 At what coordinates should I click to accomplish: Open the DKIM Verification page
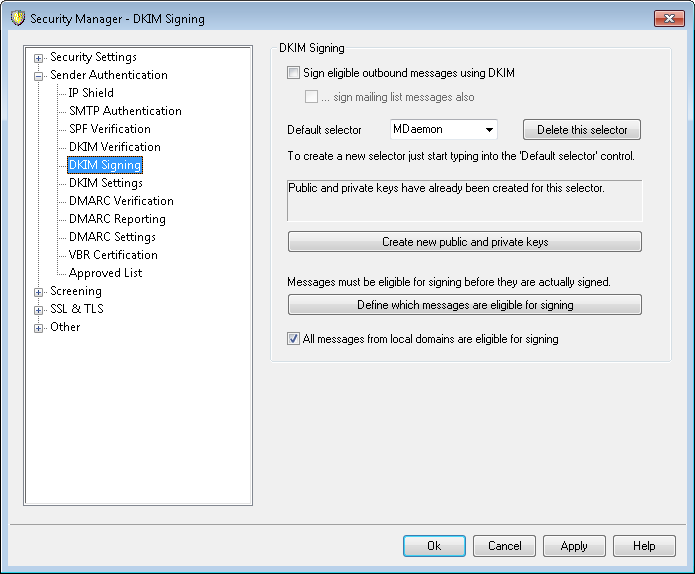[x=114, y=147]
